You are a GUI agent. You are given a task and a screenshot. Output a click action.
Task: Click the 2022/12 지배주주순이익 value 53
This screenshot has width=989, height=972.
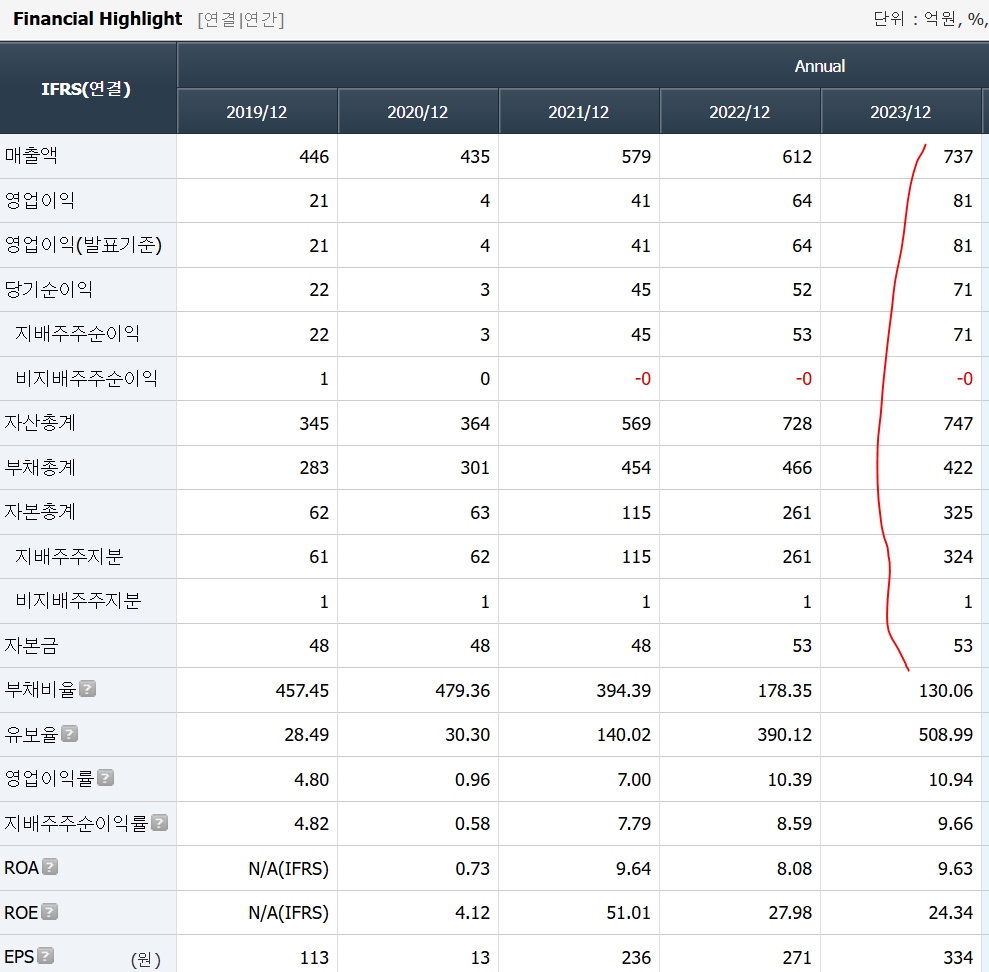click(x=802, y=335)
